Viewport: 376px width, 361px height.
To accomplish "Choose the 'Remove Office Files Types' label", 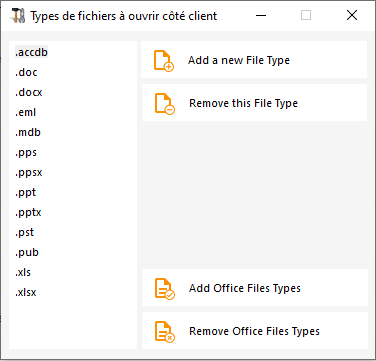I will pyautogui.click(x=254, y=331).
